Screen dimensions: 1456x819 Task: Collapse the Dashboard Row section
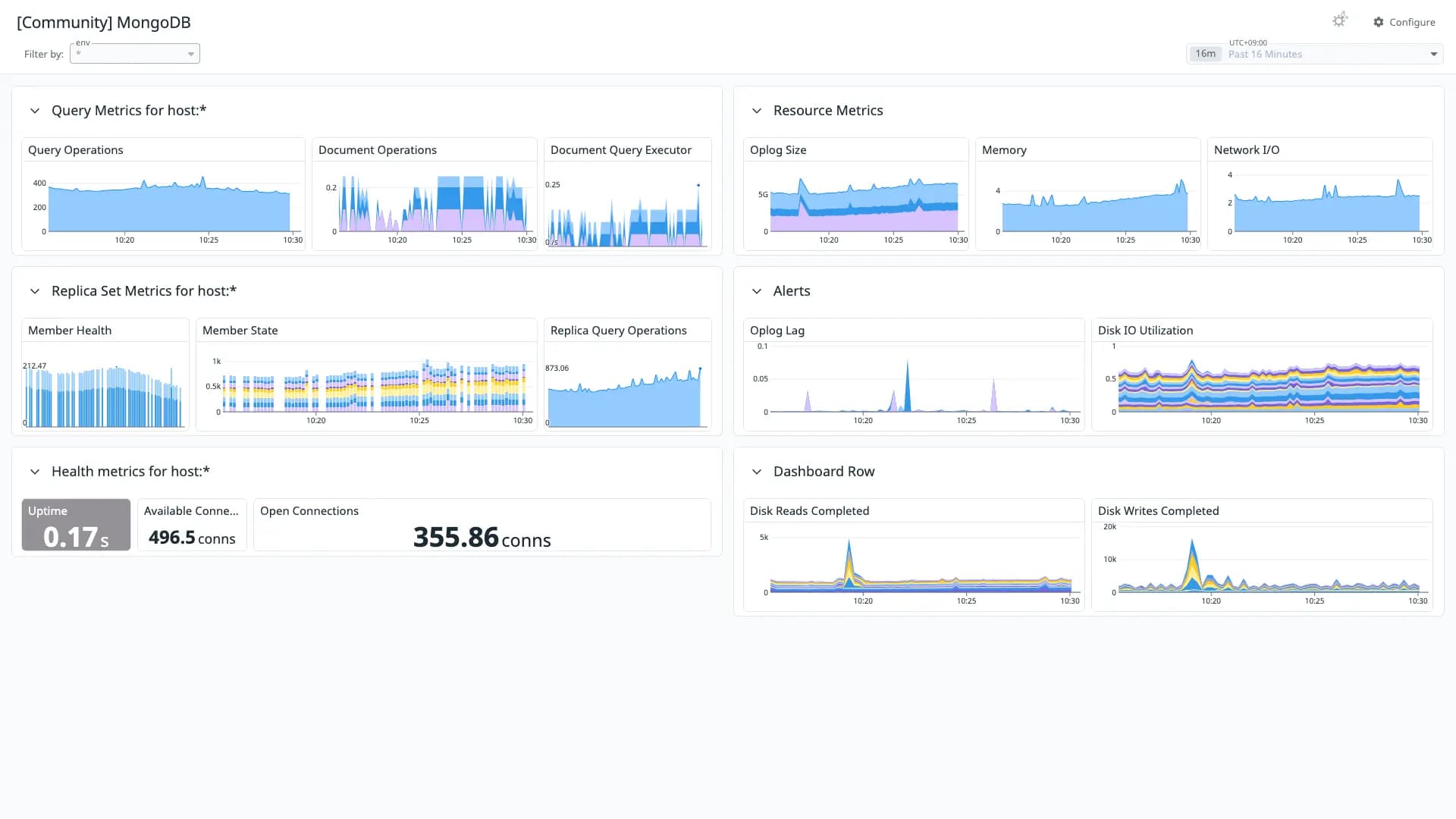coord(757,472)
